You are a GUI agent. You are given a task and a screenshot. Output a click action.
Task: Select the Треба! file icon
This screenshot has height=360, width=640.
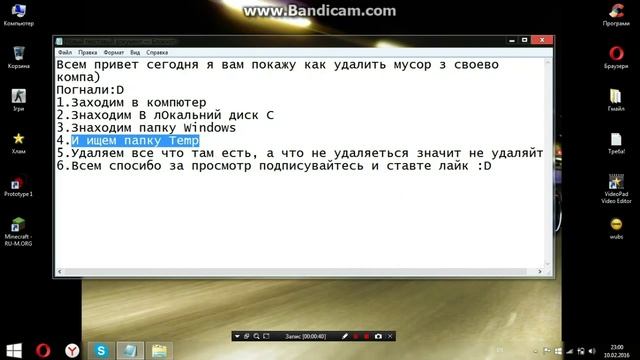click(616, 143)
